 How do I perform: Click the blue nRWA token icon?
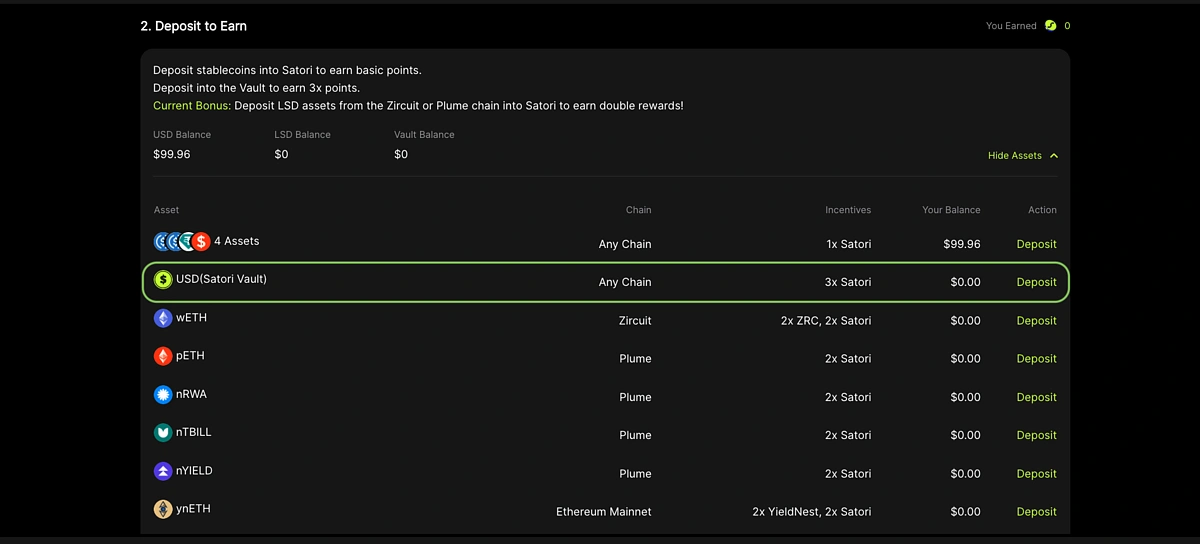pyautogui.click(x=162, y=395)
